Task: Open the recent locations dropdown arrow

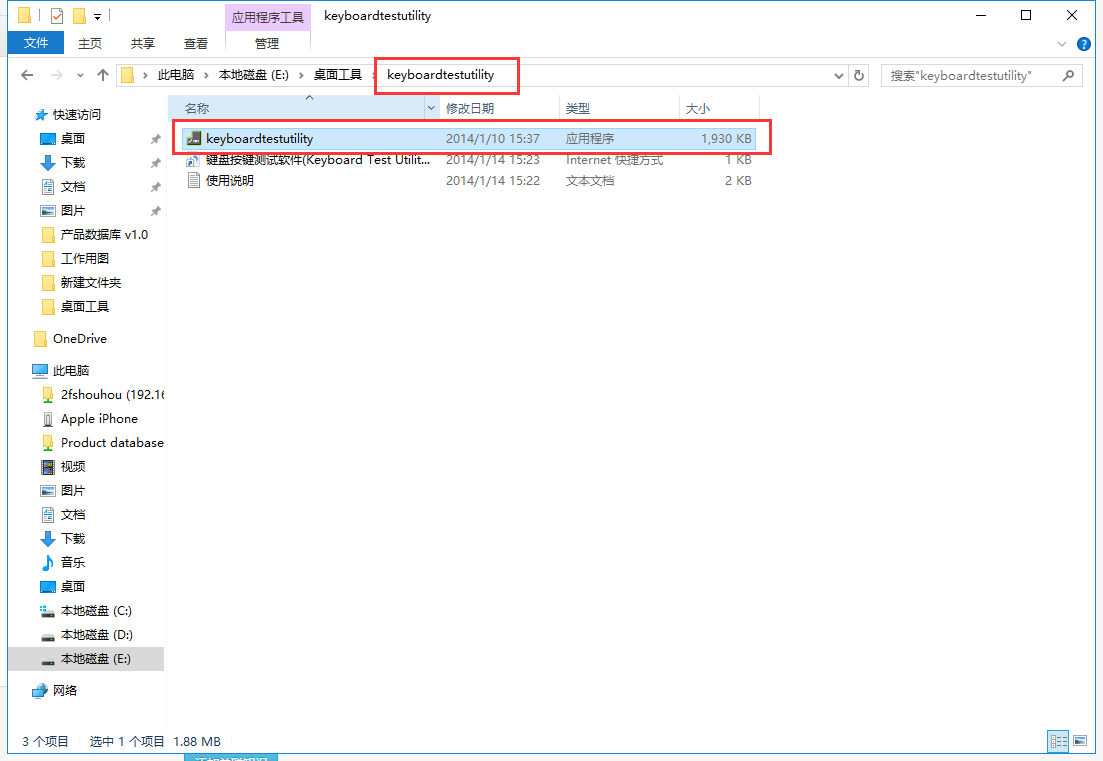Action: click(x=80, y=75)
